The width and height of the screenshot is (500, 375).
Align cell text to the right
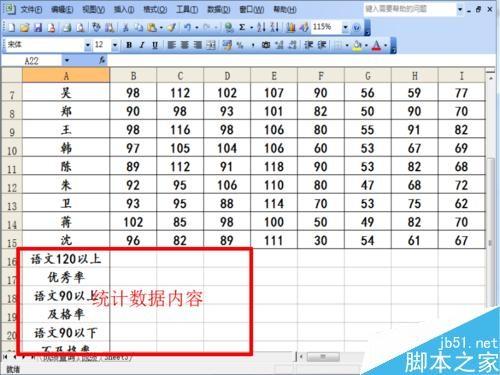tap(198, 45)
